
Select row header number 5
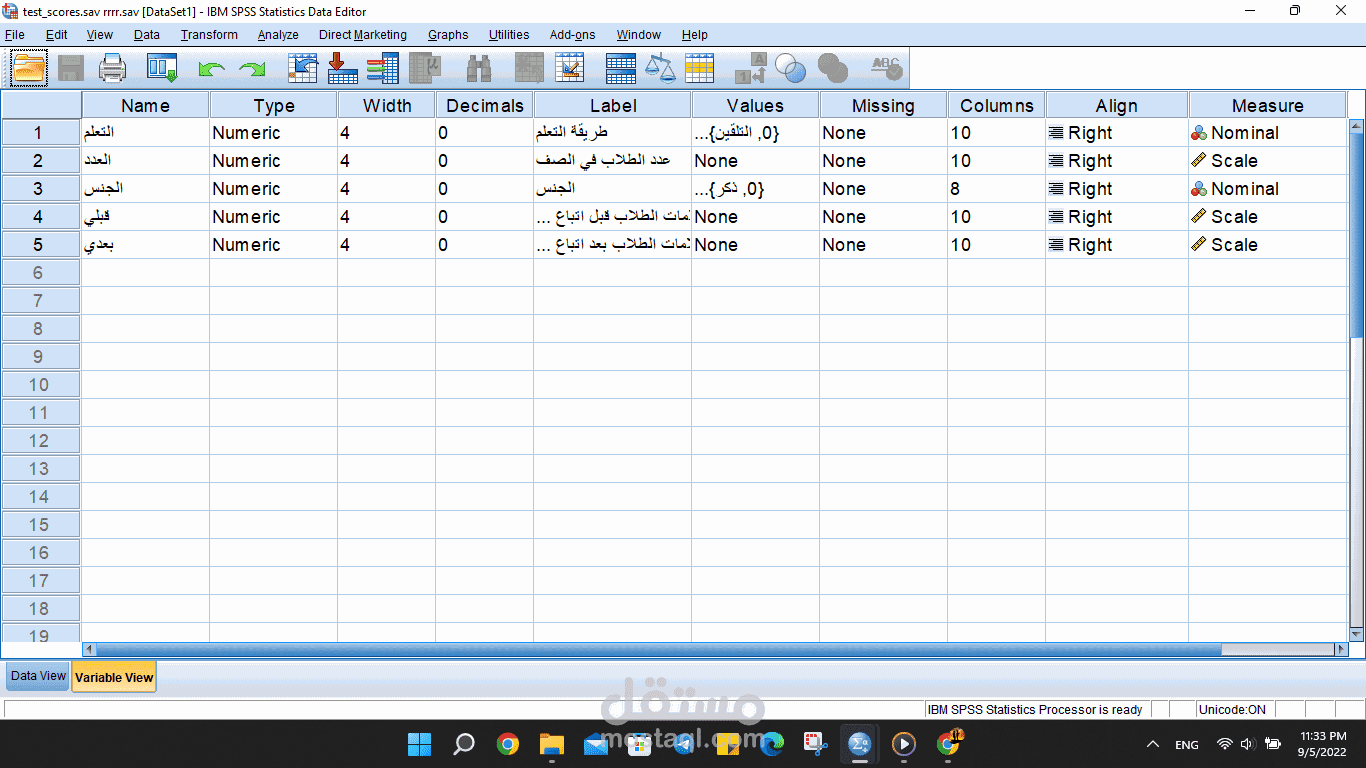40,245
